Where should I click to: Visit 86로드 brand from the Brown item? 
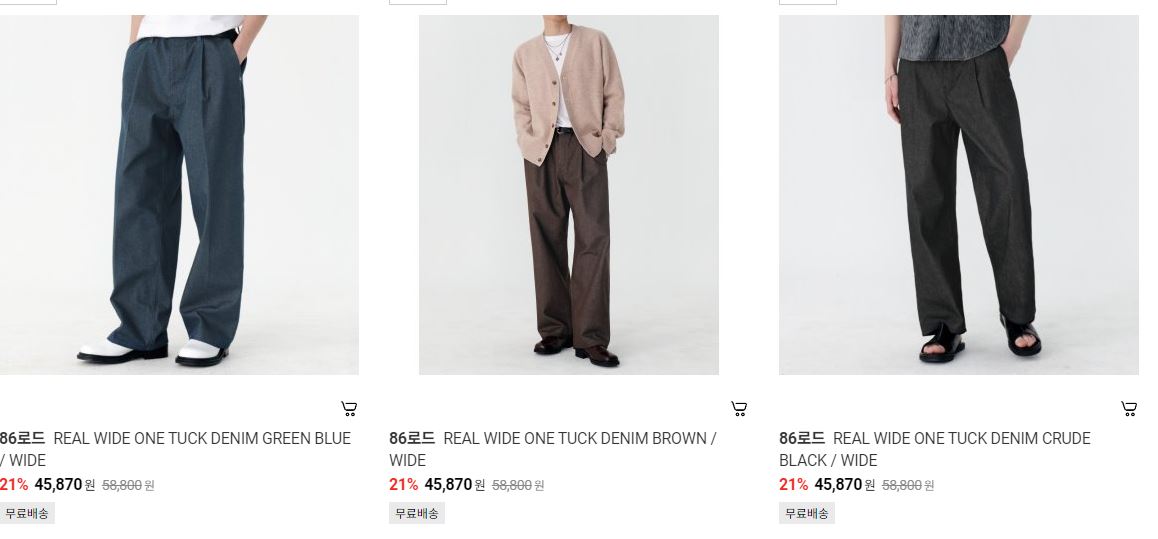click(412, 439)
